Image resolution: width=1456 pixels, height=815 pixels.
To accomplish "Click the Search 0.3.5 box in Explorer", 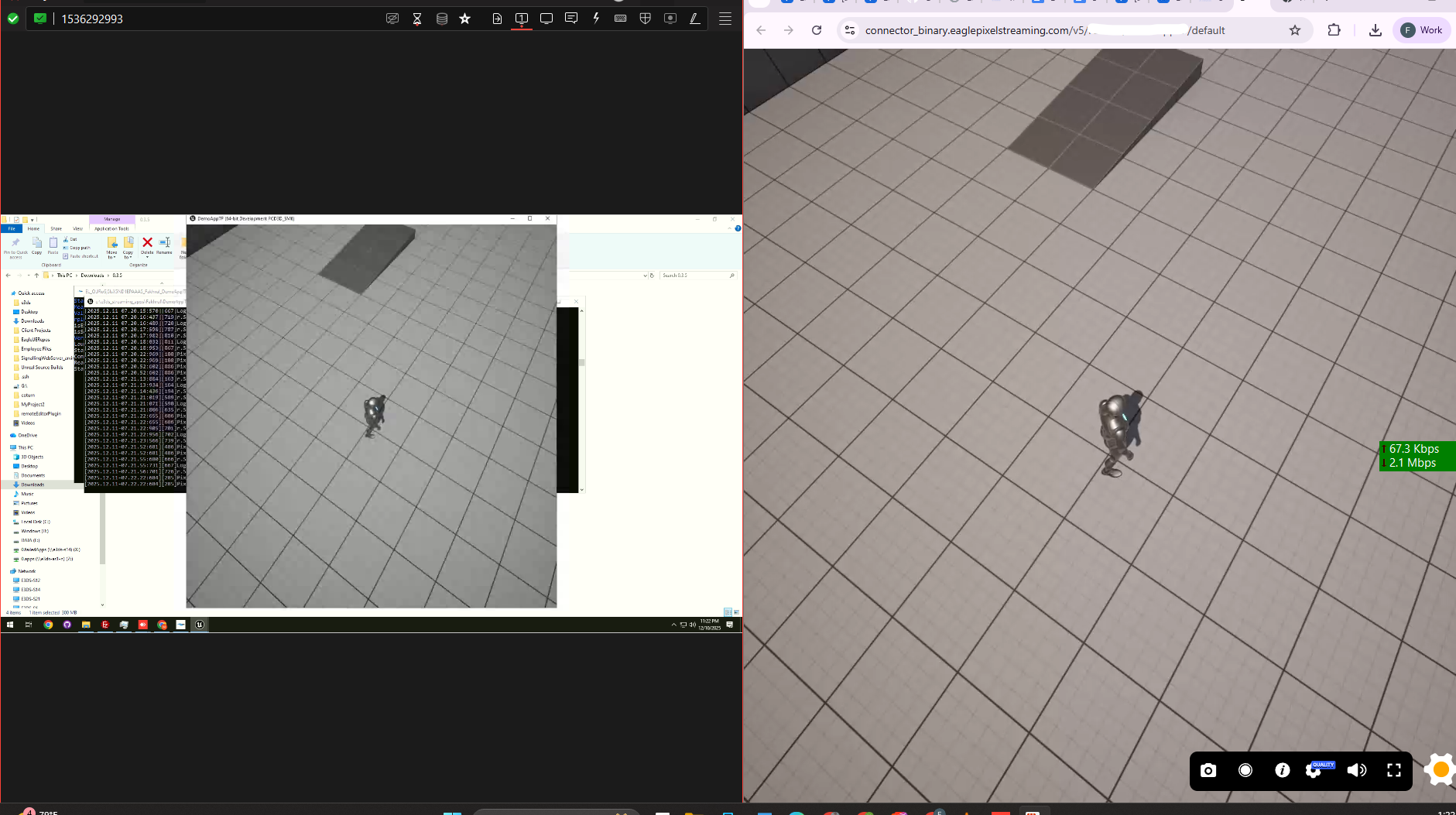I will (x=697, y=275).
